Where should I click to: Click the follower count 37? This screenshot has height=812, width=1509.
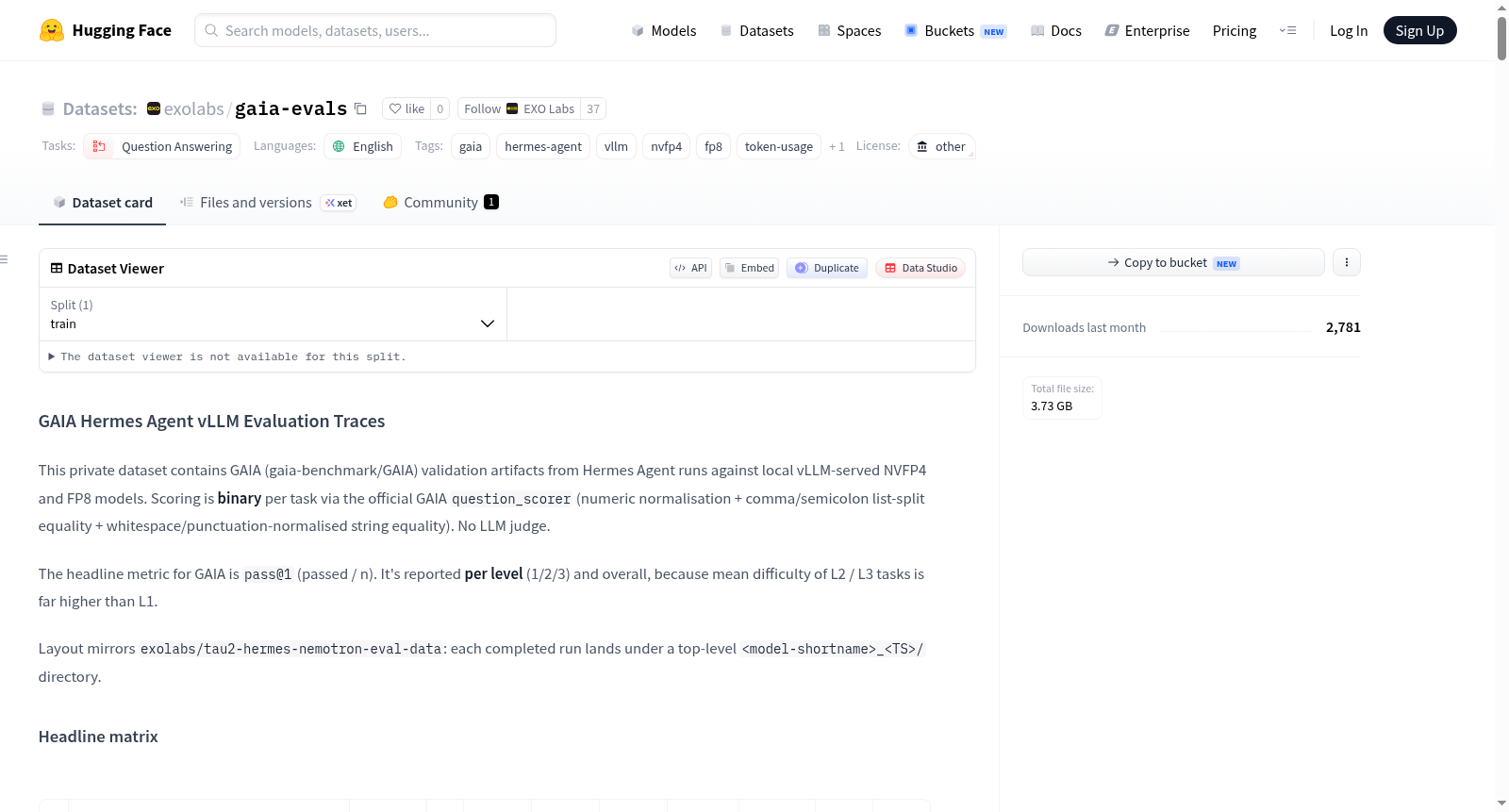pos(593,108)
